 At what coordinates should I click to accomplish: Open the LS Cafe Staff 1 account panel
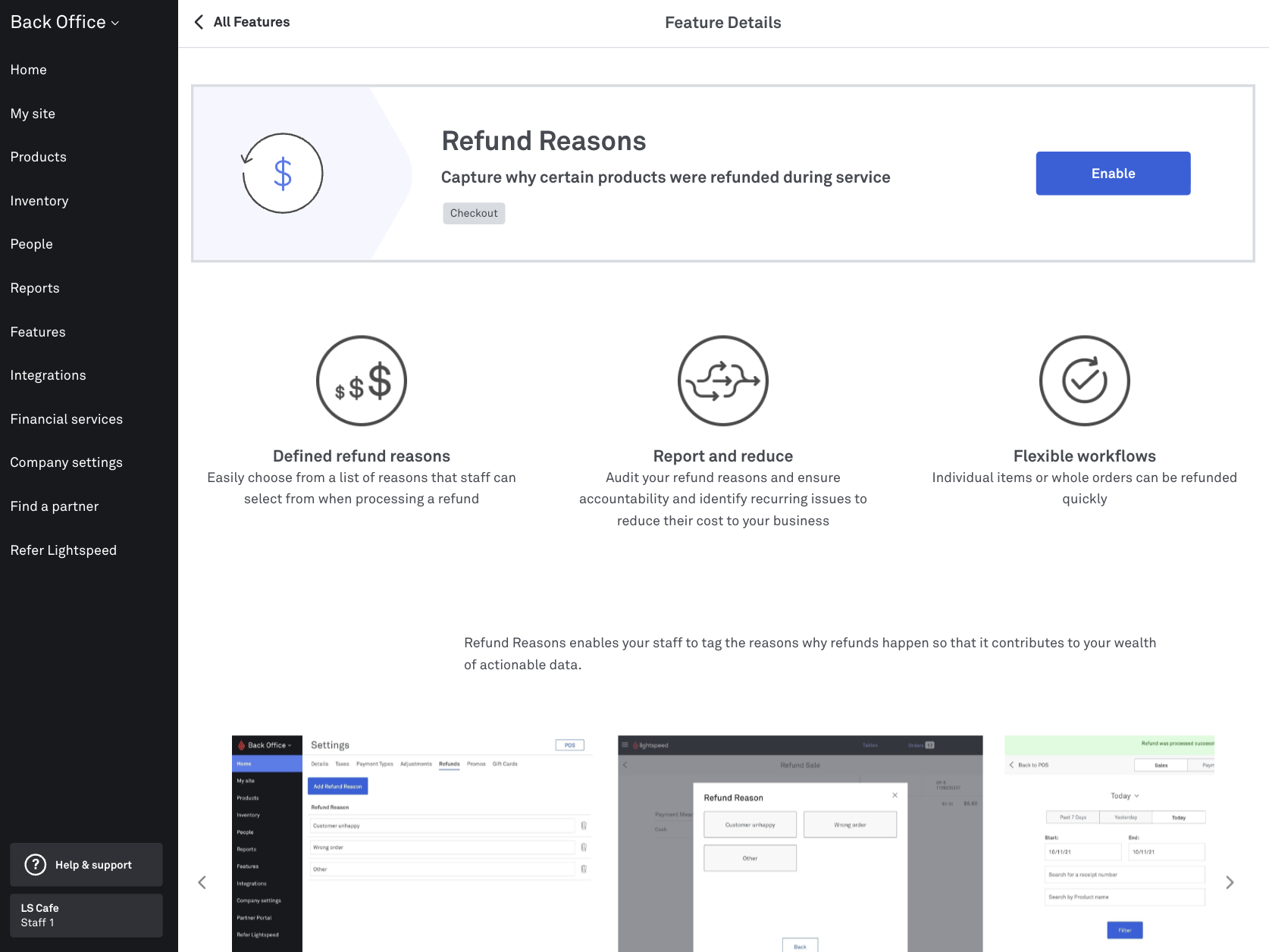[x=86, y=916]
